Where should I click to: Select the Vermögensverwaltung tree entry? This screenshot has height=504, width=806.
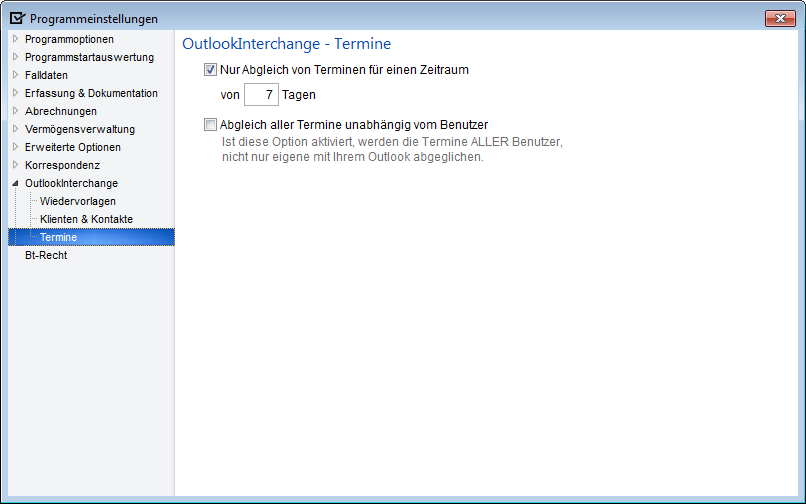click(80, 129)
